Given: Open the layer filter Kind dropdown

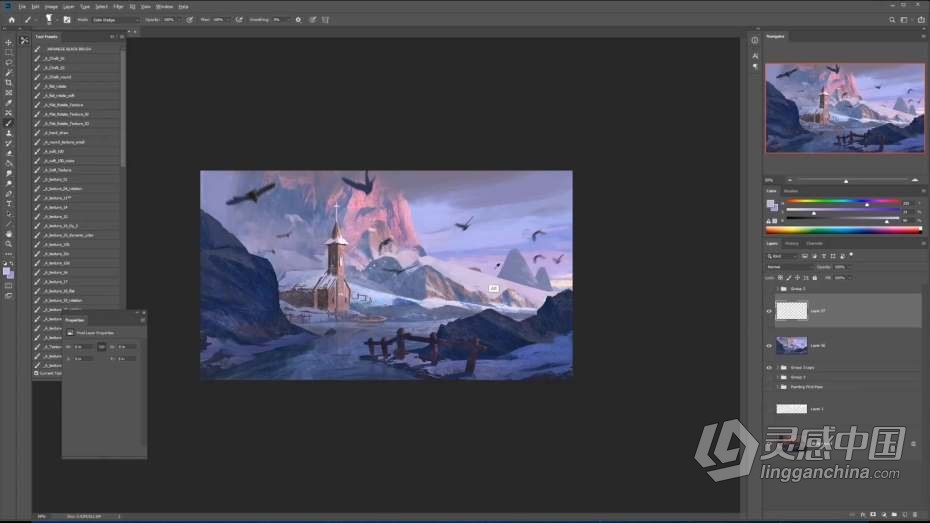Looking at the screenshot, I should pos(782,256).
